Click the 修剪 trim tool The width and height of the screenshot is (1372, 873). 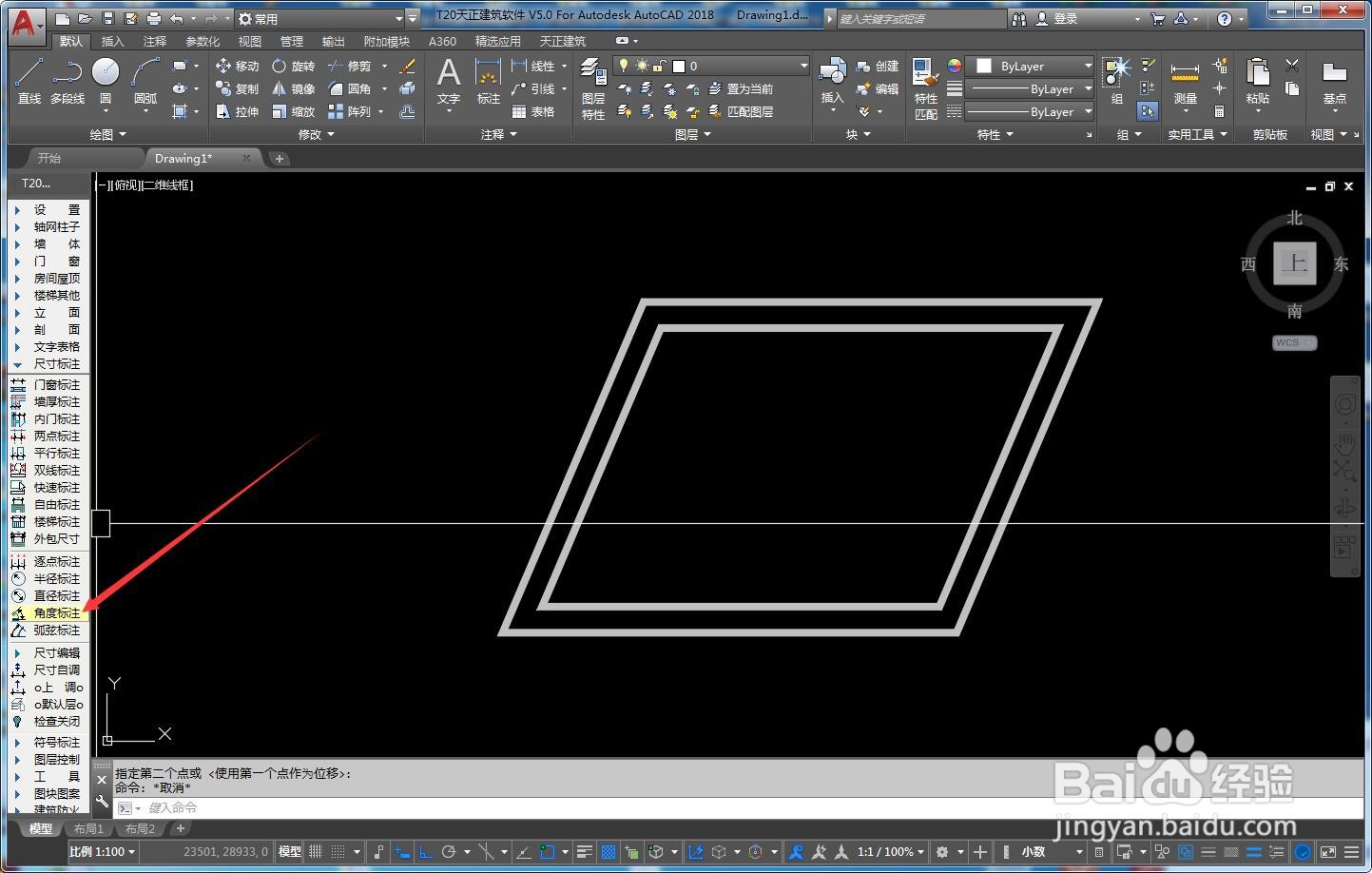pyautogui.click(x=349, y=66)
